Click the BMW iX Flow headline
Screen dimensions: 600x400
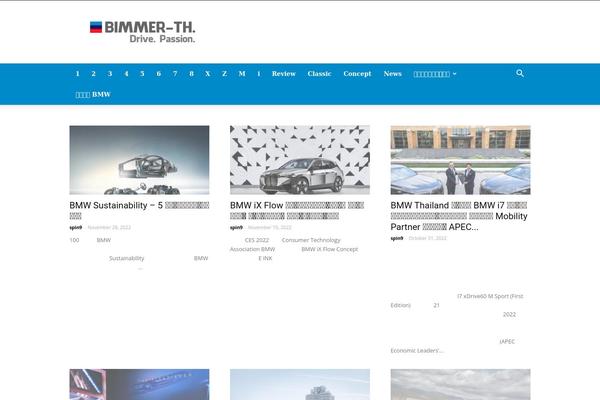[297, 211]
